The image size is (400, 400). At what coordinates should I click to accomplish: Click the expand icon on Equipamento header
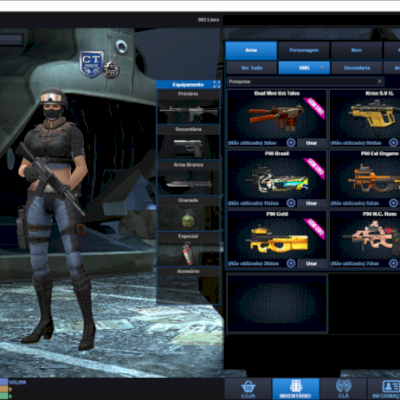217,84
